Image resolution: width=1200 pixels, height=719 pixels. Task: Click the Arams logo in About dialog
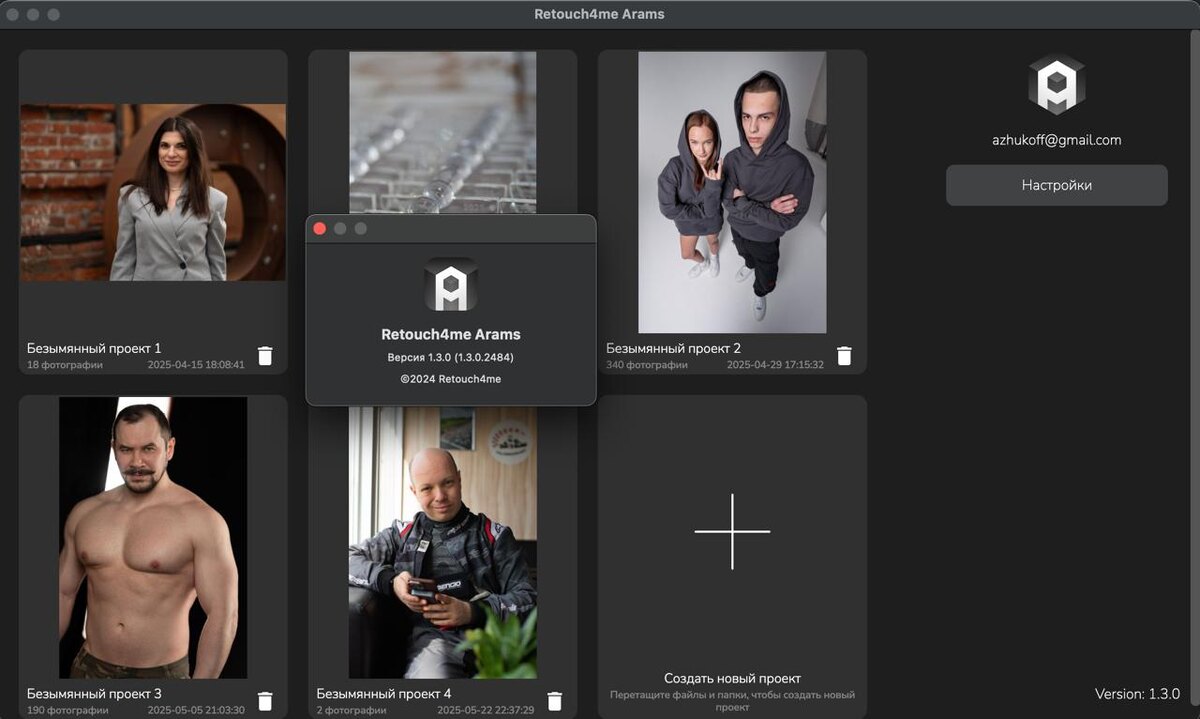(x=450, y=285)
